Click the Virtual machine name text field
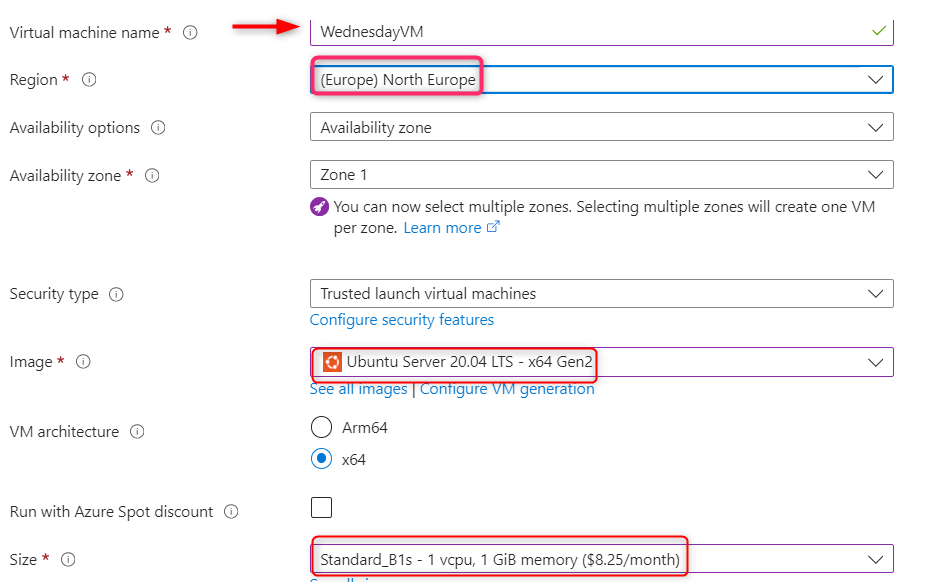Screen dimensions: 944x582 pos(590,32)
